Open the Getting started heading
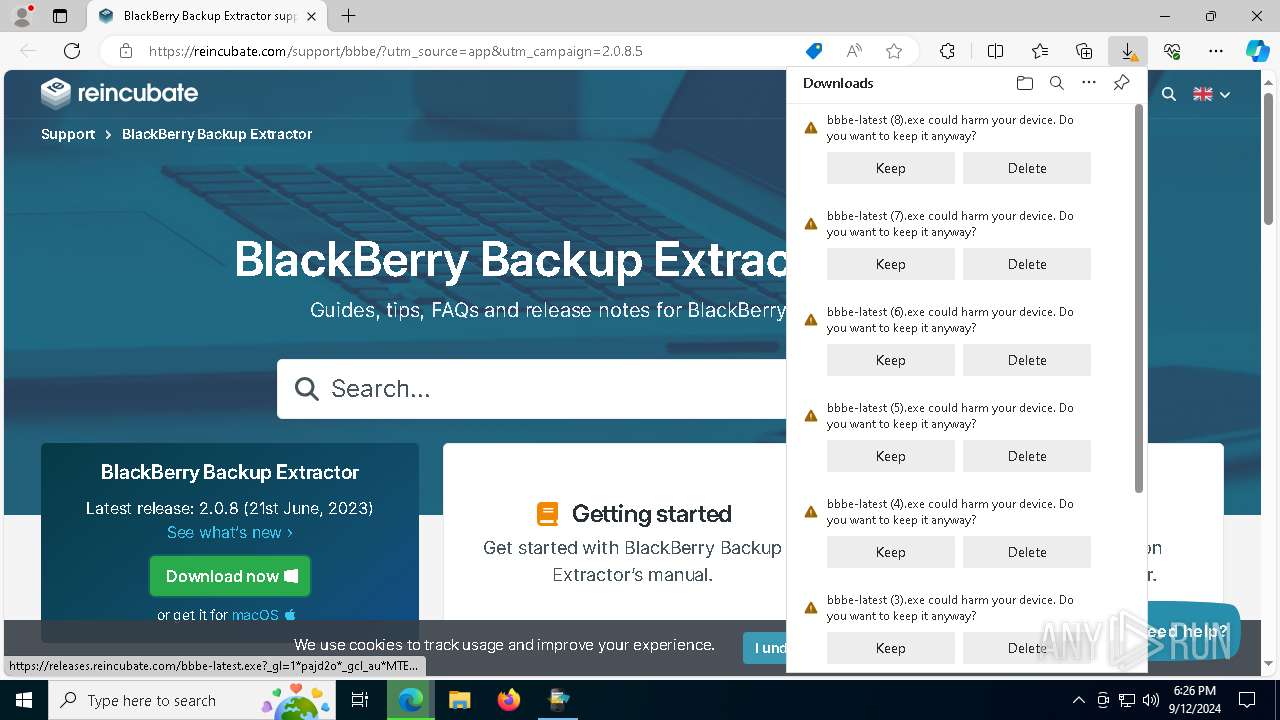Screen dimensions: 1280x720 [651, 514]
